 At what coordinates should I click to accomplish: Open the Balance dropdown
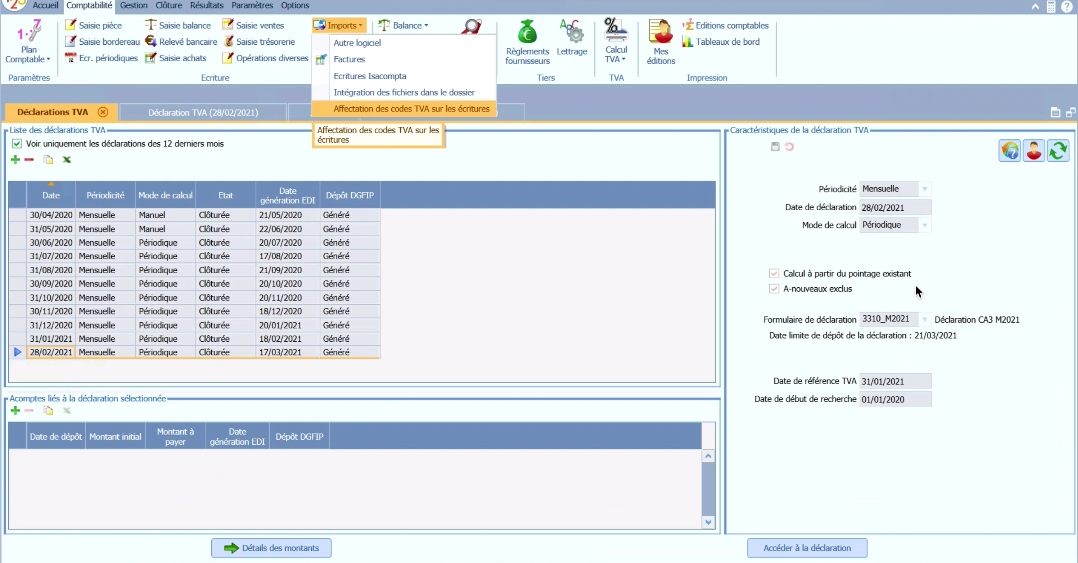coord(403,25)
